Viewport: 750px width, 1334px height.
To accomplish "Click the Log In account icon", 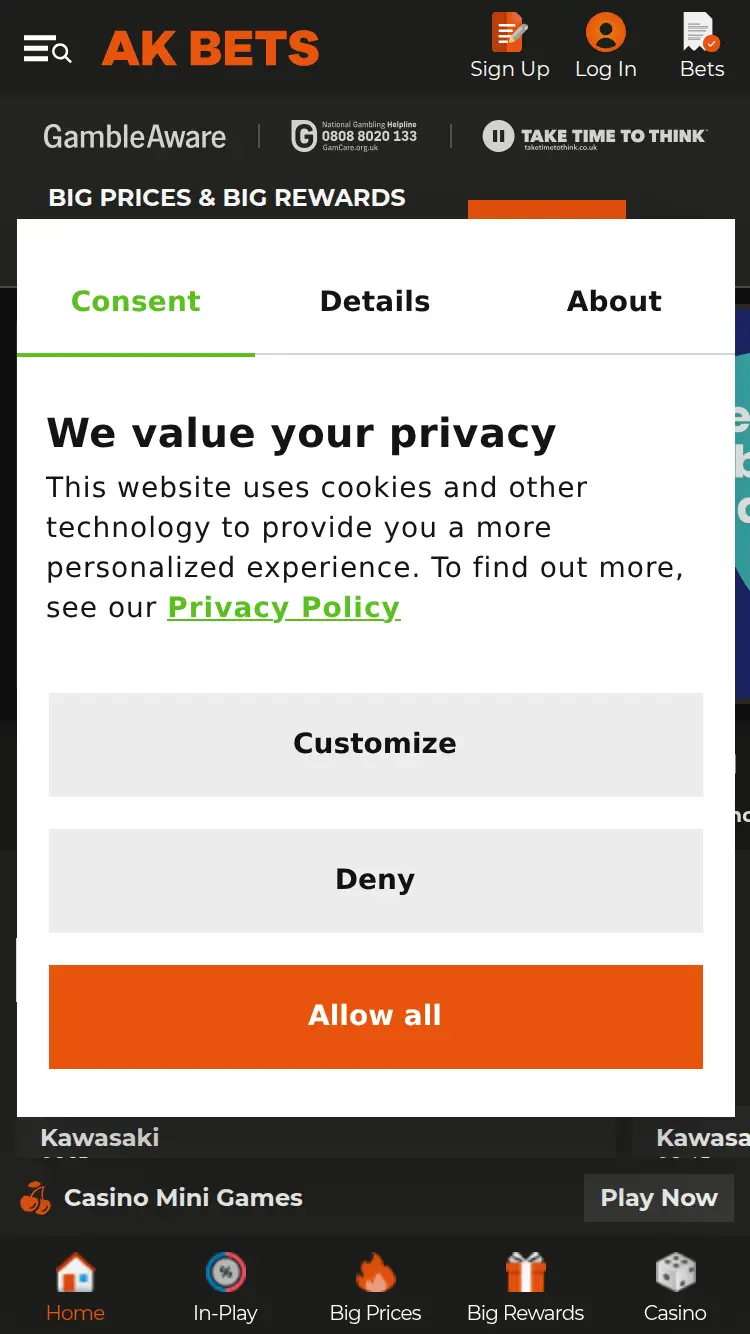I will 606,31.
